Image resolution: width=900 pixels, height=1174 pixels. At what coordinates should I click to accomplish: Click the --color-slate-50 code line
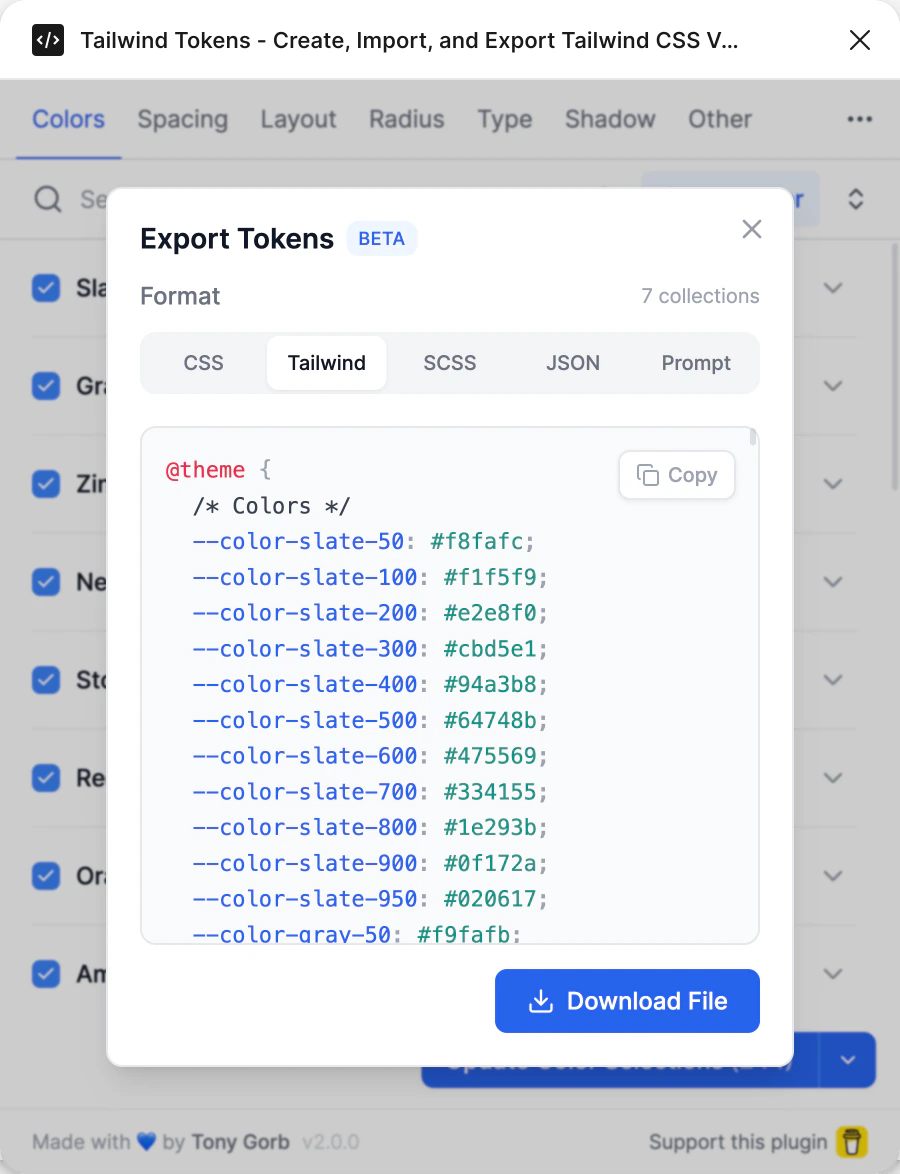(363, 541)
